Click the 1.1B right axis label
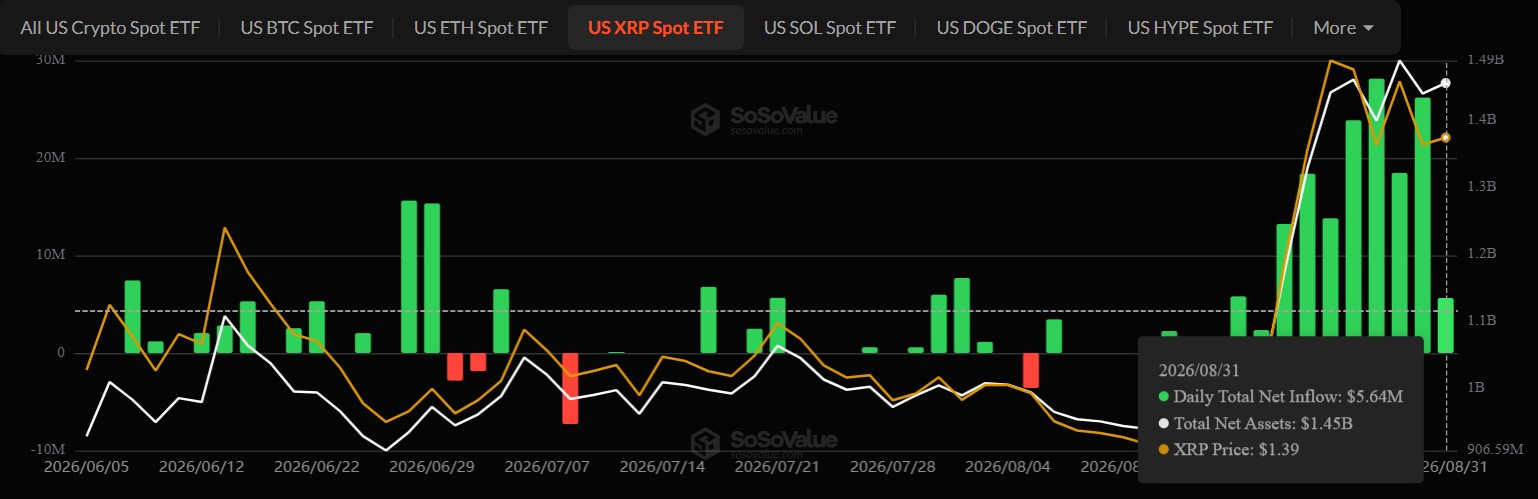Image resolution: width=1538 pixels, height=499 pixels. [x=1482, y=320]
